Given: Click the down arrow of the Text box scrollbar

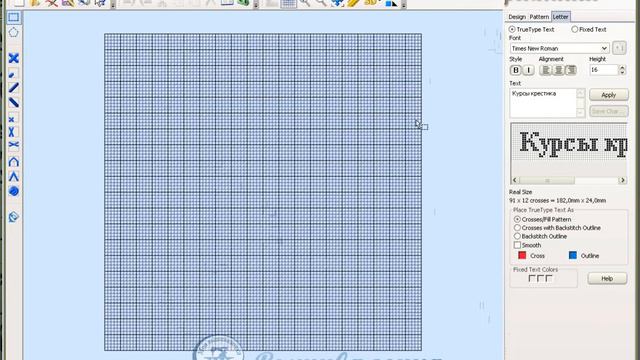Looking at the screenshot, I should coord(580,112).
